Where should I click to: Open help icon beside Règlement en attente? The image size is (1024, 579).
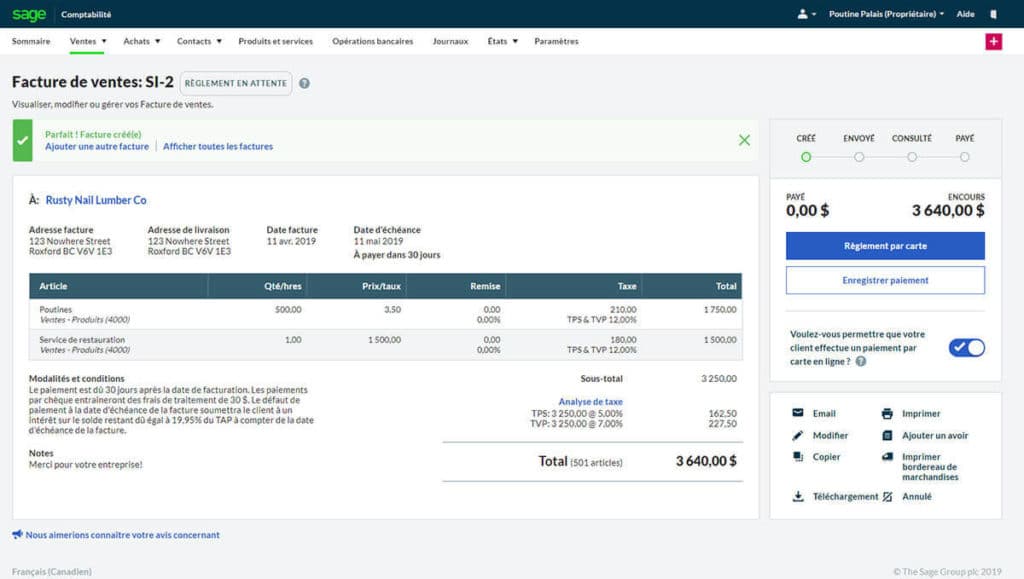304,84
